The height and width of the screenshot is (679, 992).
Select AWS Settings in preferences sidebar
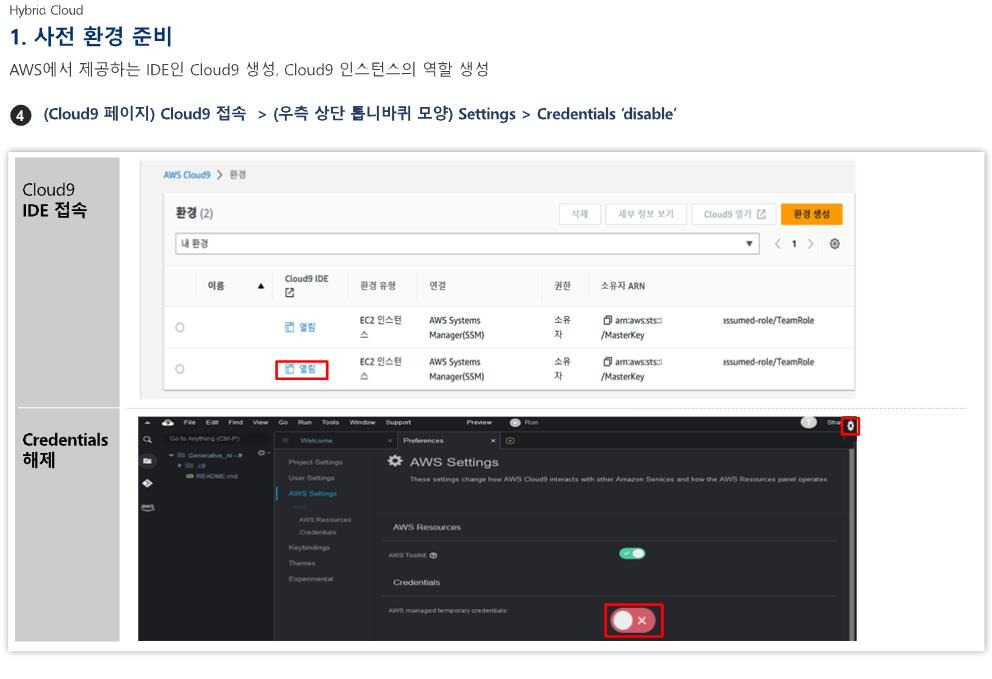[x=313, y=494]
